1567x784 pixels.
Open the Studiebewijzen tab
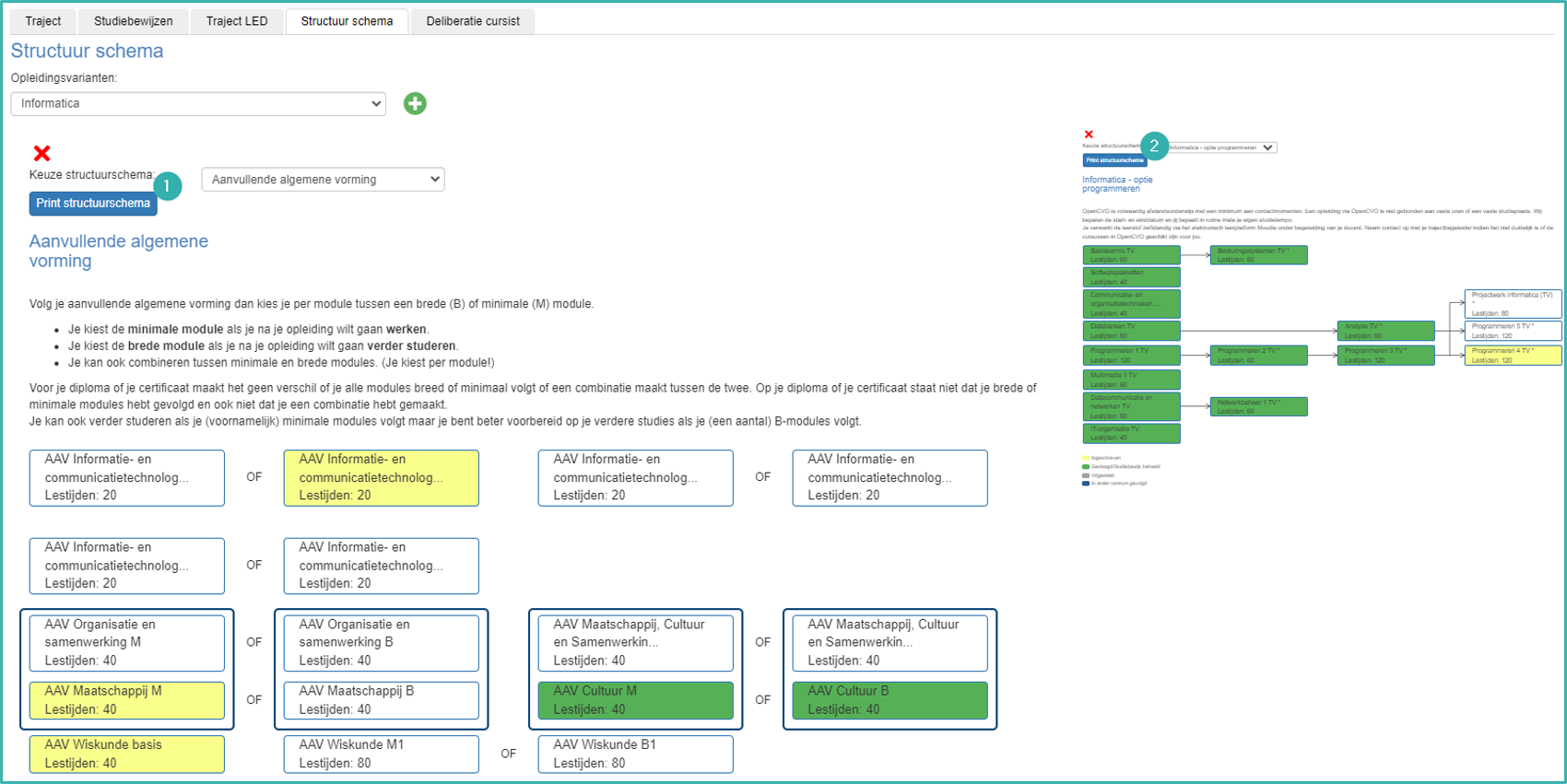pos(134,21)
